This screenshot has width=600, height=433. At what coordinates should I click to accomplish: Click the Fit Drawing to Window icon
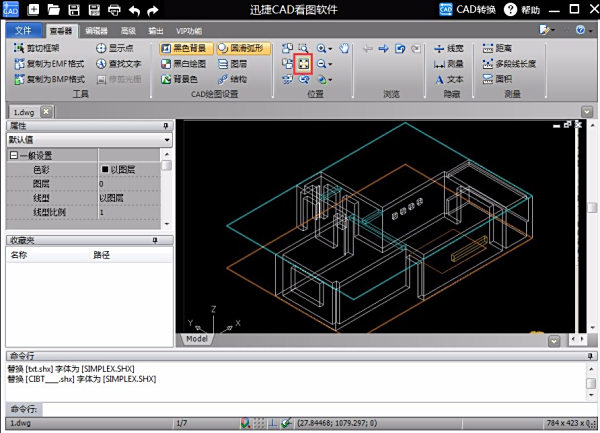tap(303, 64)
